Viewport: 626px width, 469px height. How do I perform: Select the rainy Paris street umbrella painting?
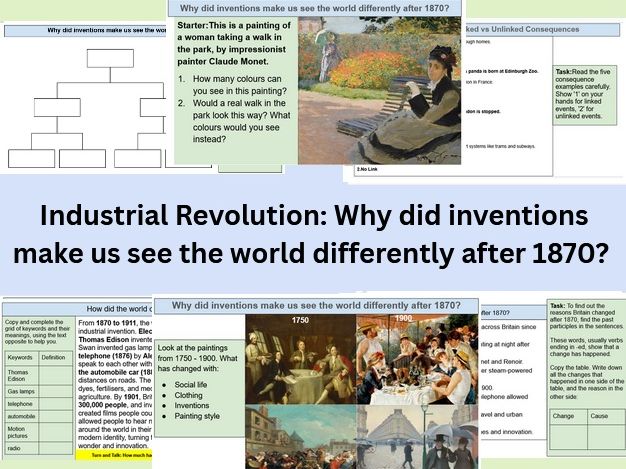[x=417, y=437]
